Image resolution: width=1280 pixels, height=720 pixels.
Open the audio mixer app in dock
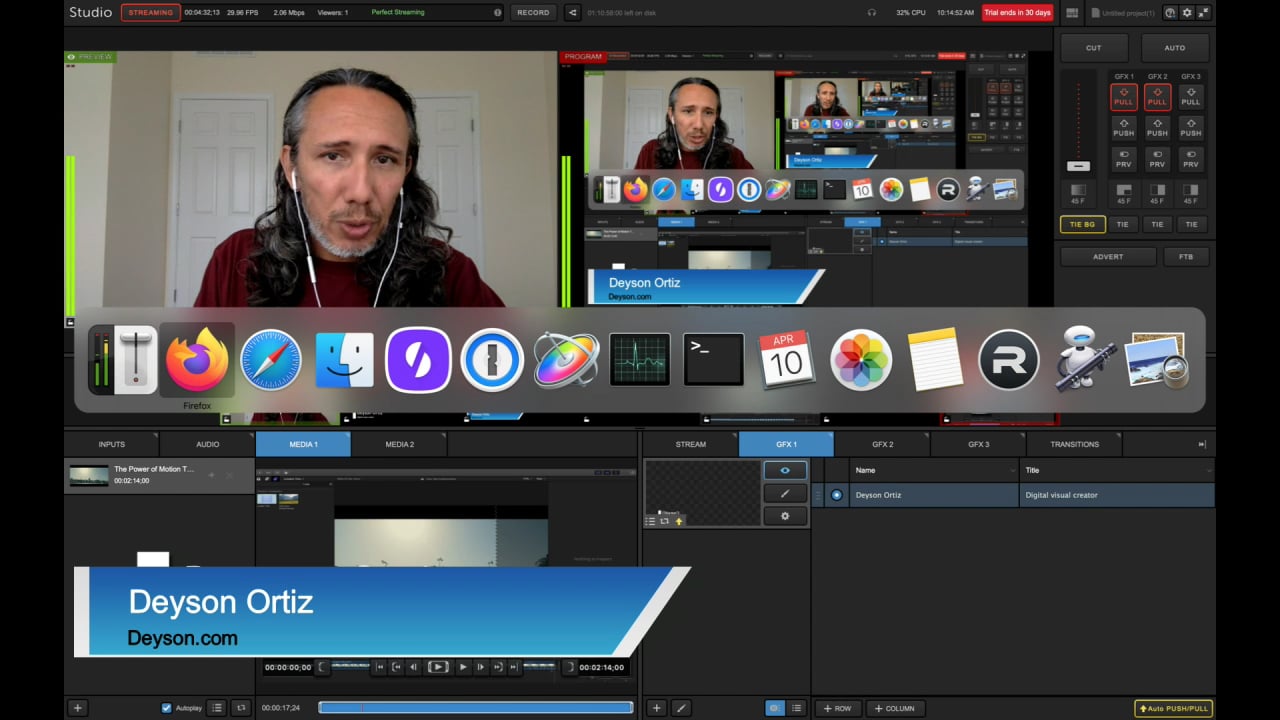pos(123,360)
